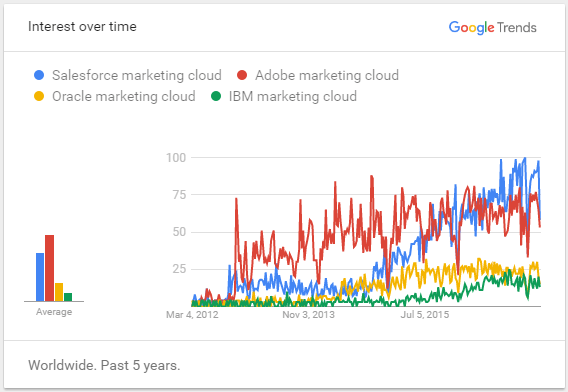Click the Nov 3, 2013 axis label

tap(309, 314)
